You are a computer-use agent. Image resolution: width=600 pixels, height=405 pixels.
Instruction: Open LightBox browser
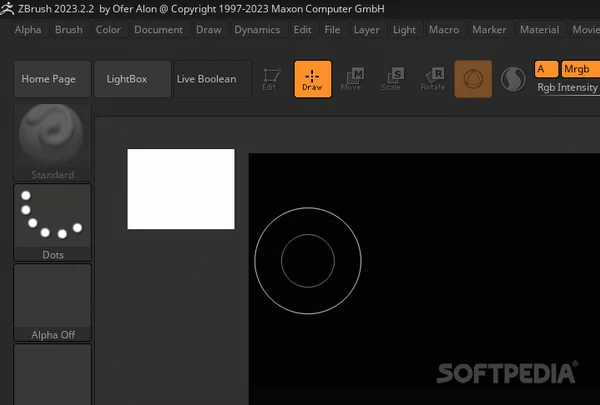132,79
